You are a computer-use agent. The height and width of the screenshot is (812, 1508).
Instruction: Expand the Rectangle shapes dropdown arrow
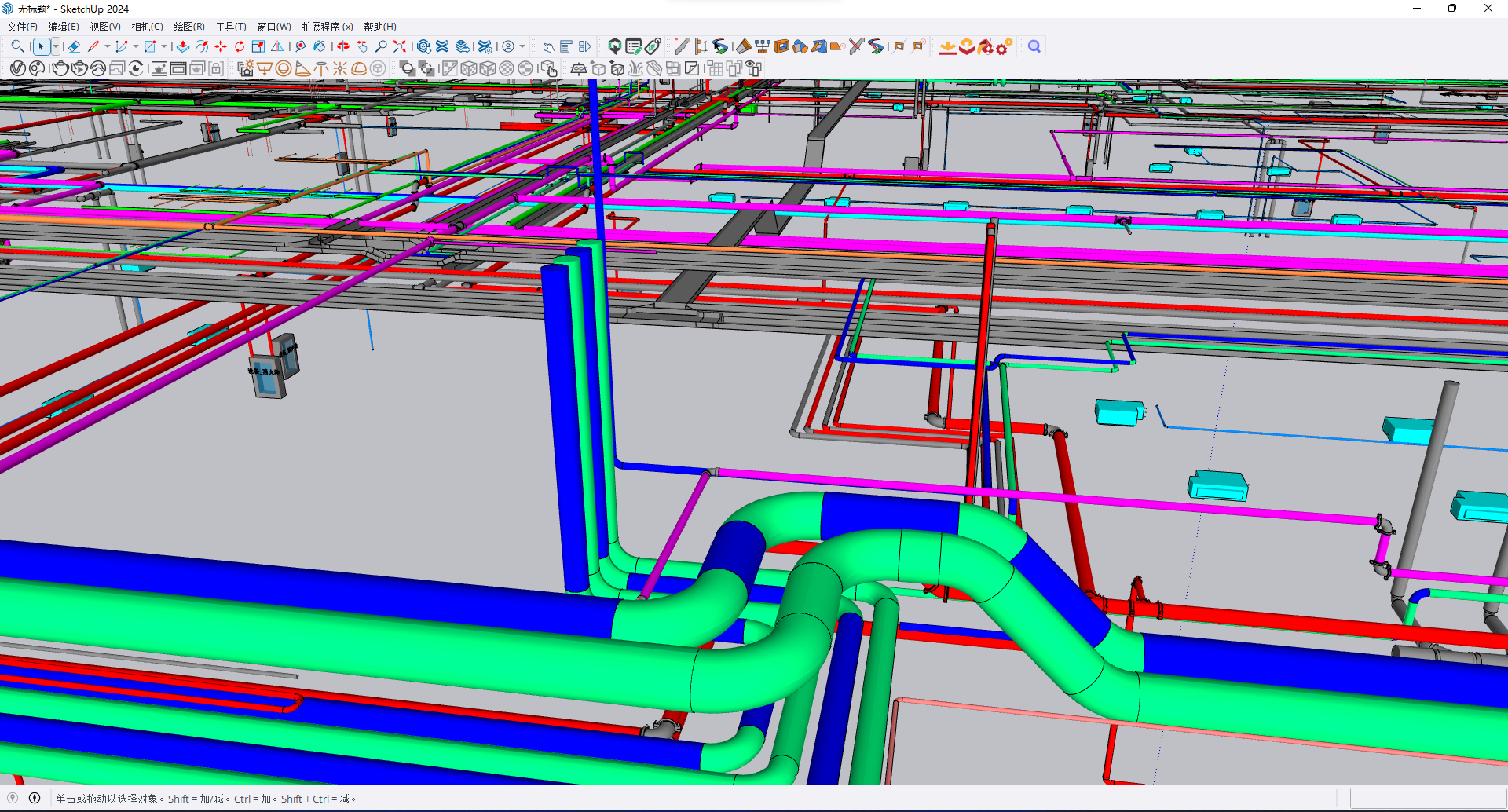(164, 47)
